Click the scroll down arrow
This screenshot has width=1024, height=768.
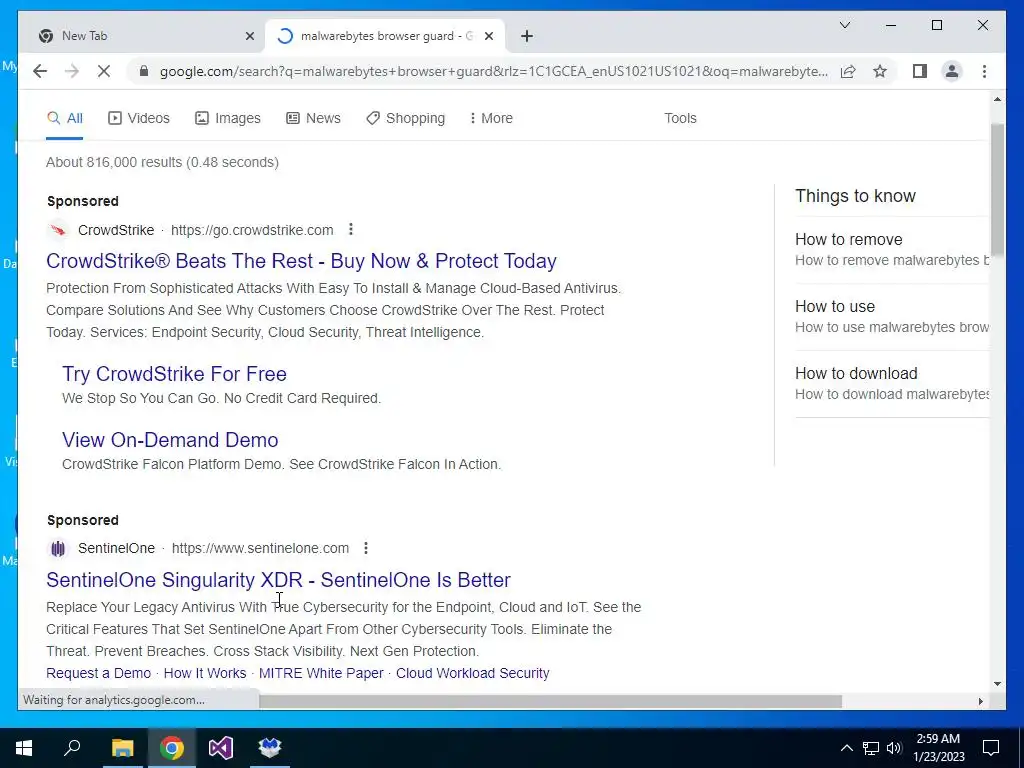pyautogui.click(x=997, y=684)
